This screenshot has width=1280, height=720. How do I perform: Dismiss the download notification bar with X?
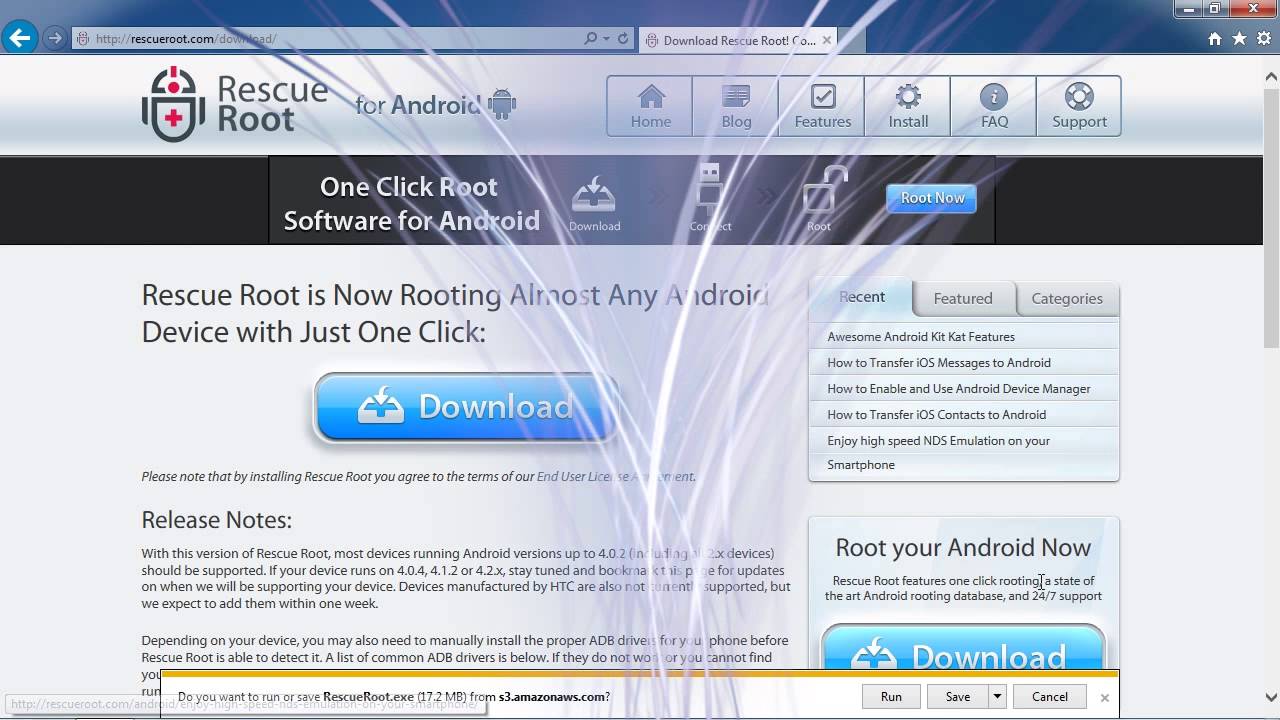pos(1105,697)
